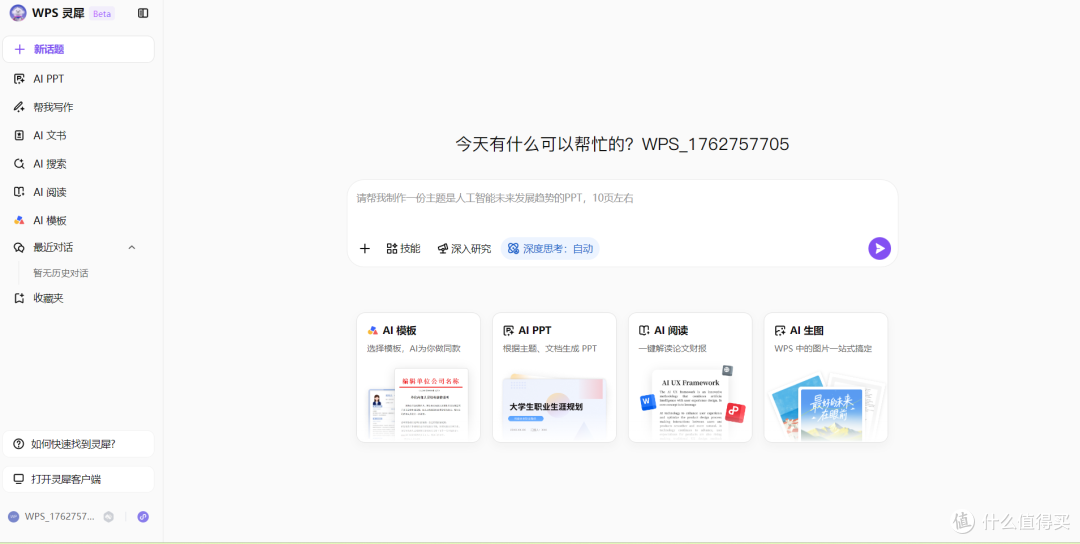Click the gray round icon beside the username
The width and height of the screenshot is (1080, 544).
108,516
